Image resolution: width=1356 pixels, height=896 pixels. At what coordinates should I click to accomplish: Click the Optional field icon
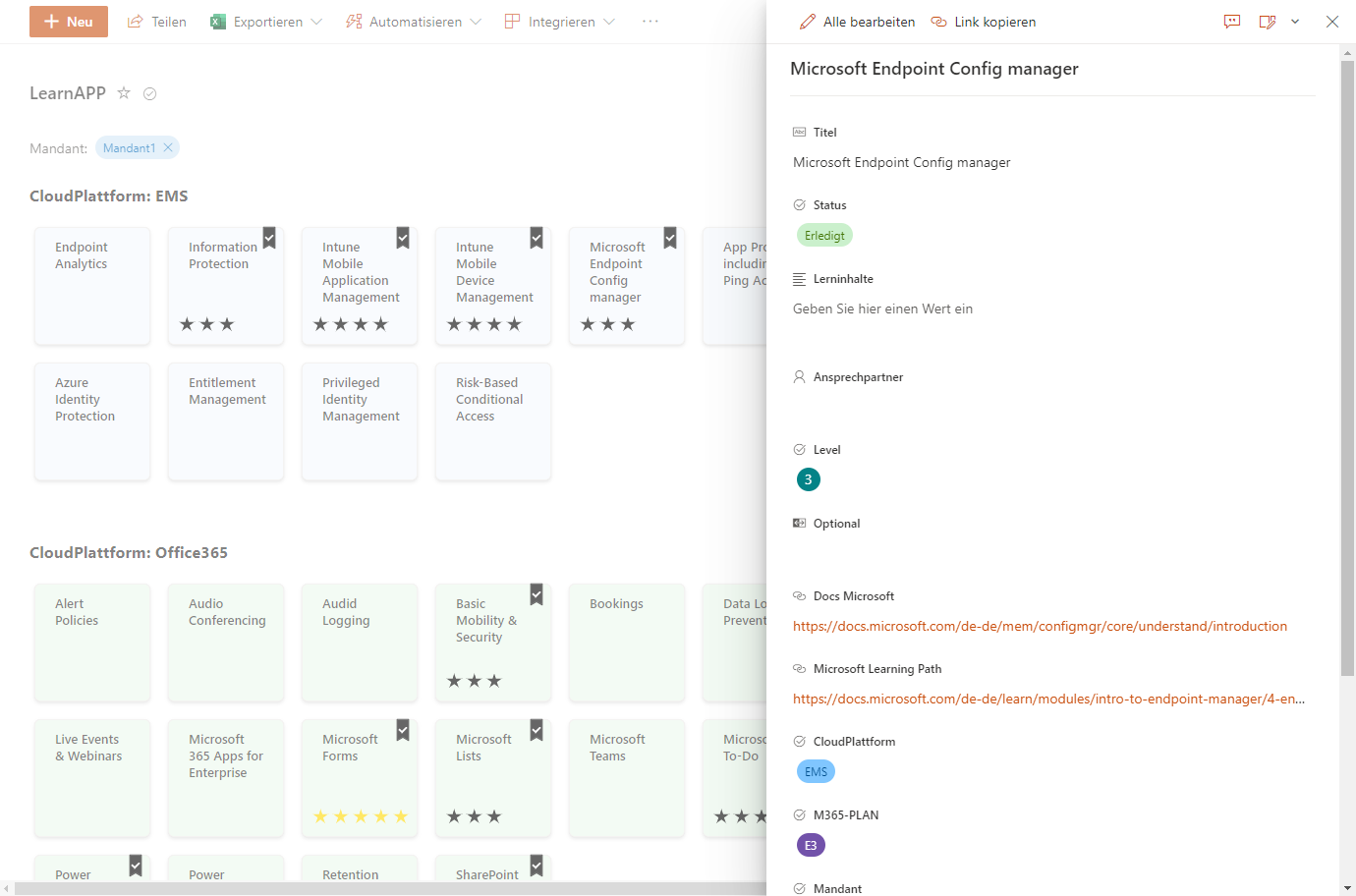click(800, 523)
